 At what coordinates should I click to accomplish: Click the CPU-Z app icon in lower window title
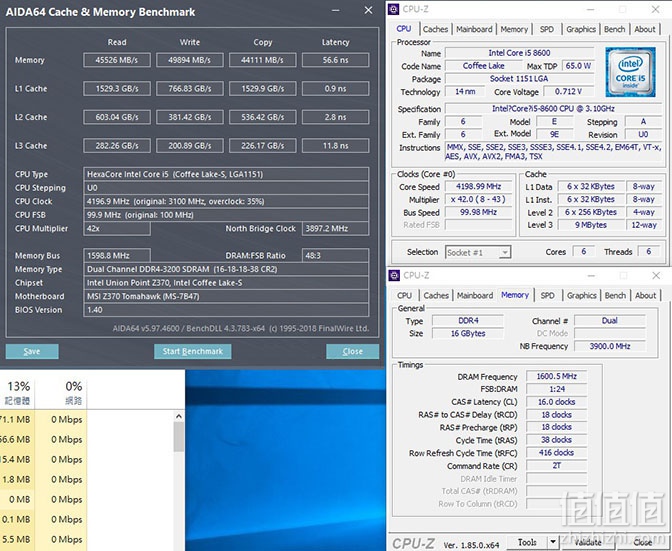click(x=394, y=276)
